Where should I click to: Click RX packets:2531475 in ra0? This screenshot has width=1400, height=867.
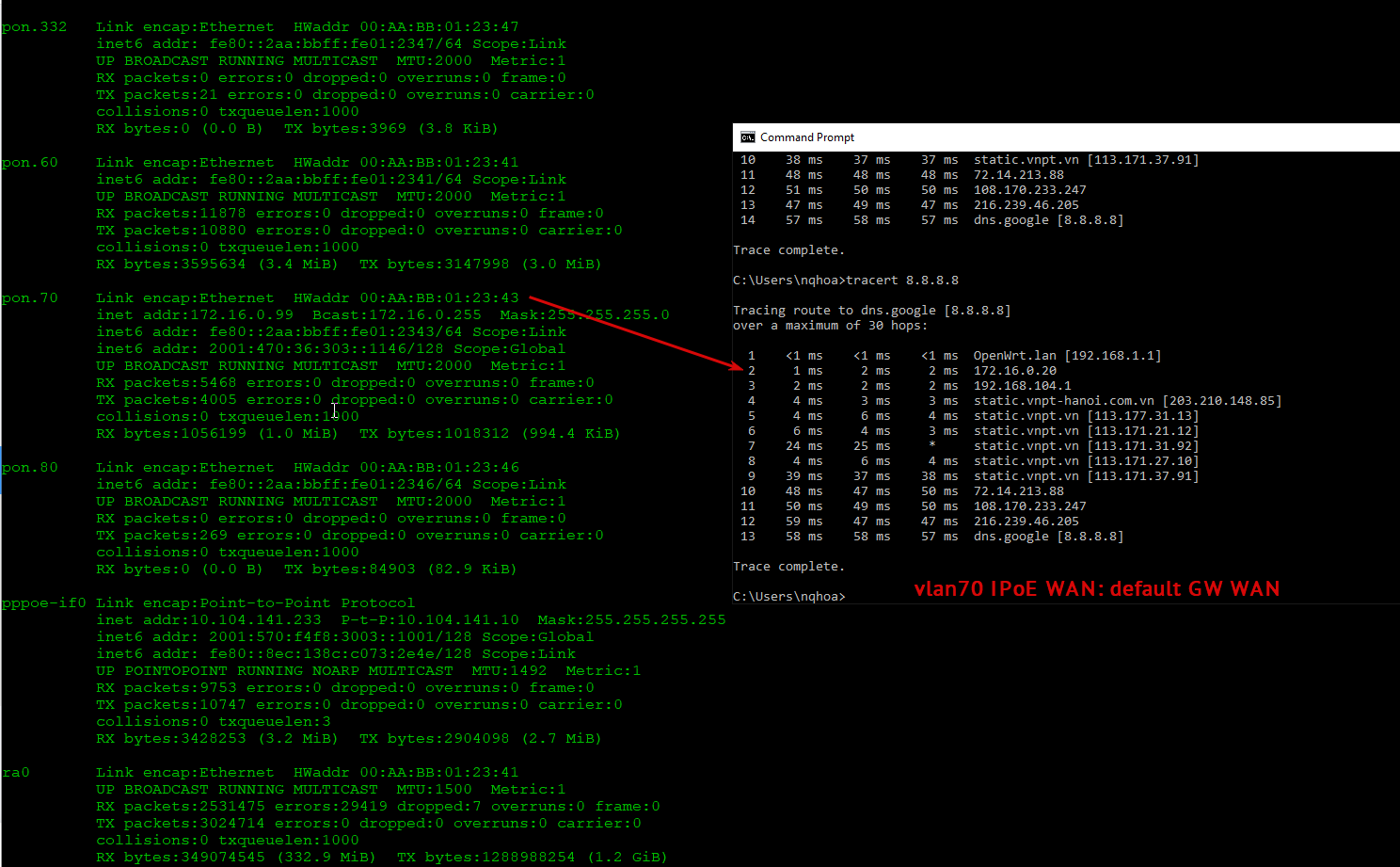click(181, 806)
